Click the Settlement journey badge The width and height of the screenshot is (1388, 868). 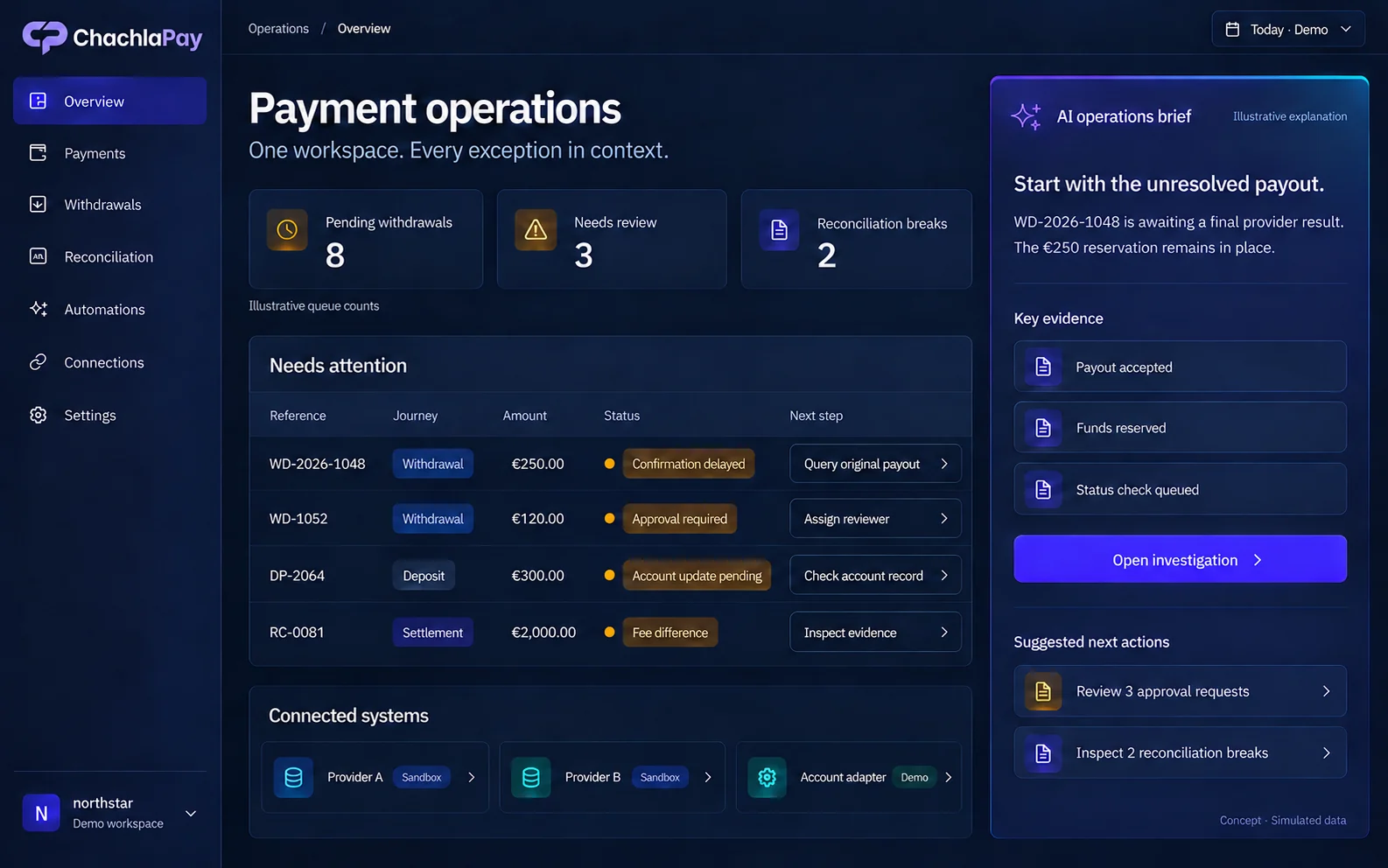[432, 633]
